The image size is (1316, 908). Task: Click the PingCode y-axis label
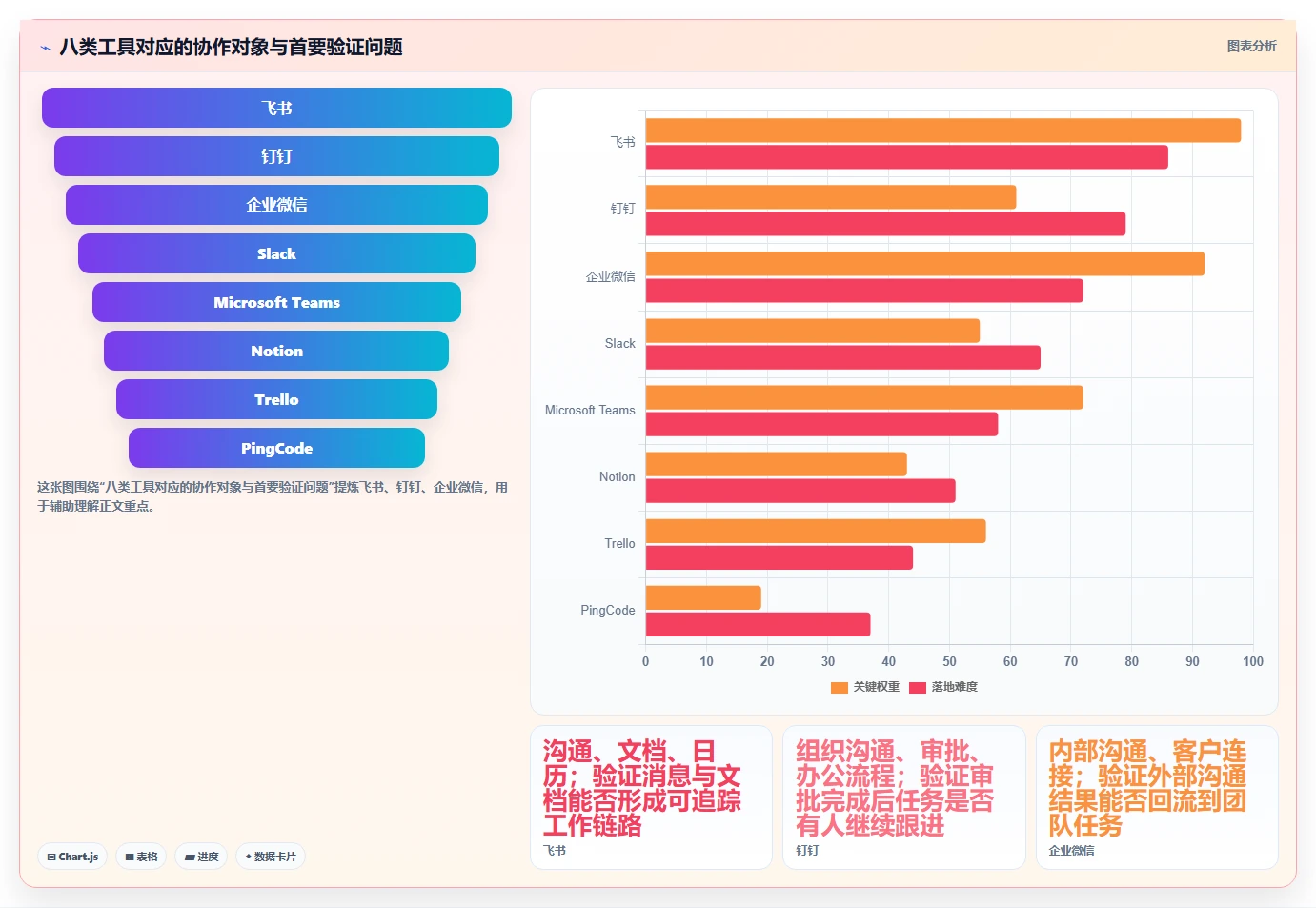tap(608, 610)
